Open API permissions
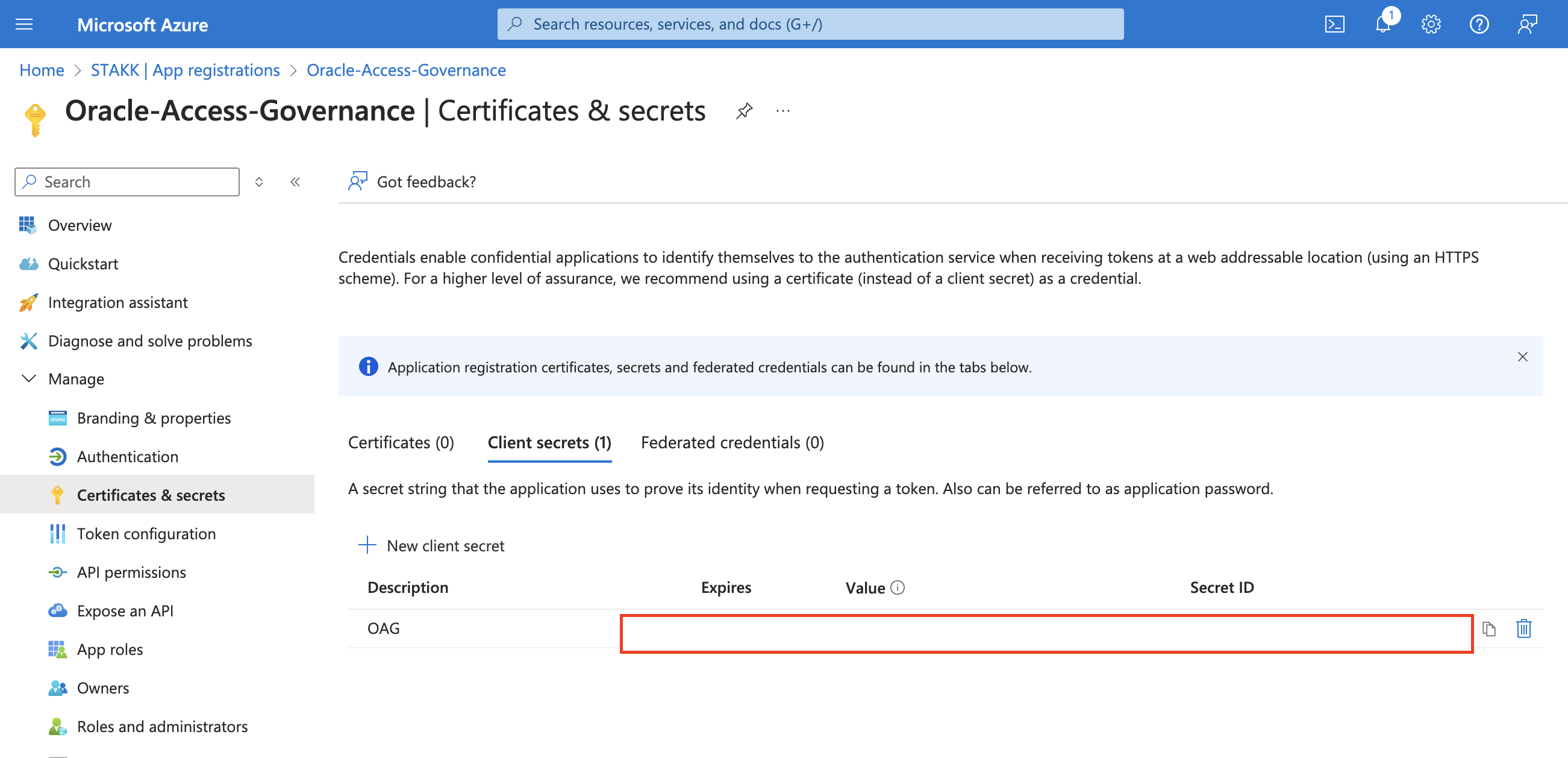 (x=131, y=572)
